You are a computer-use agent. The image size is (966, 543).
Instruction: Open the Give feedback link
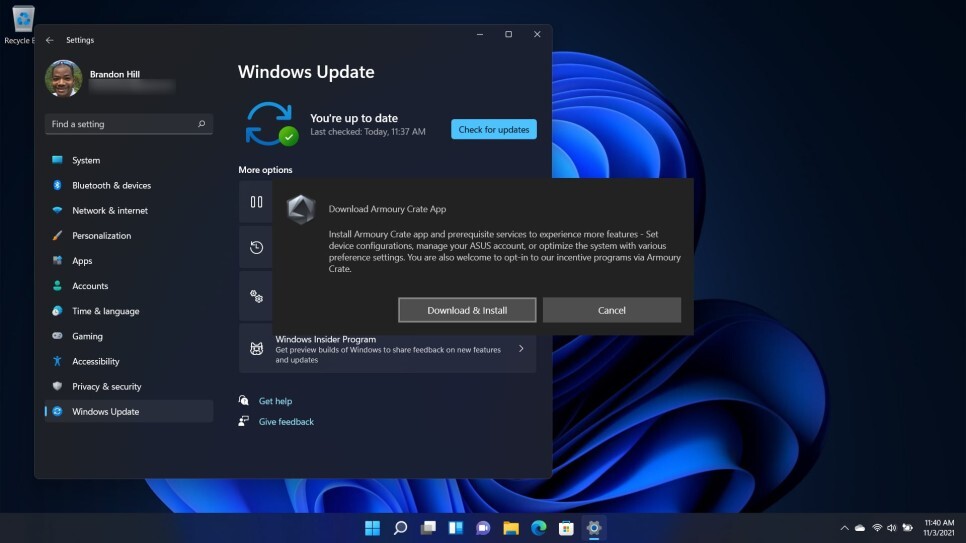click(x=286, y=422)
